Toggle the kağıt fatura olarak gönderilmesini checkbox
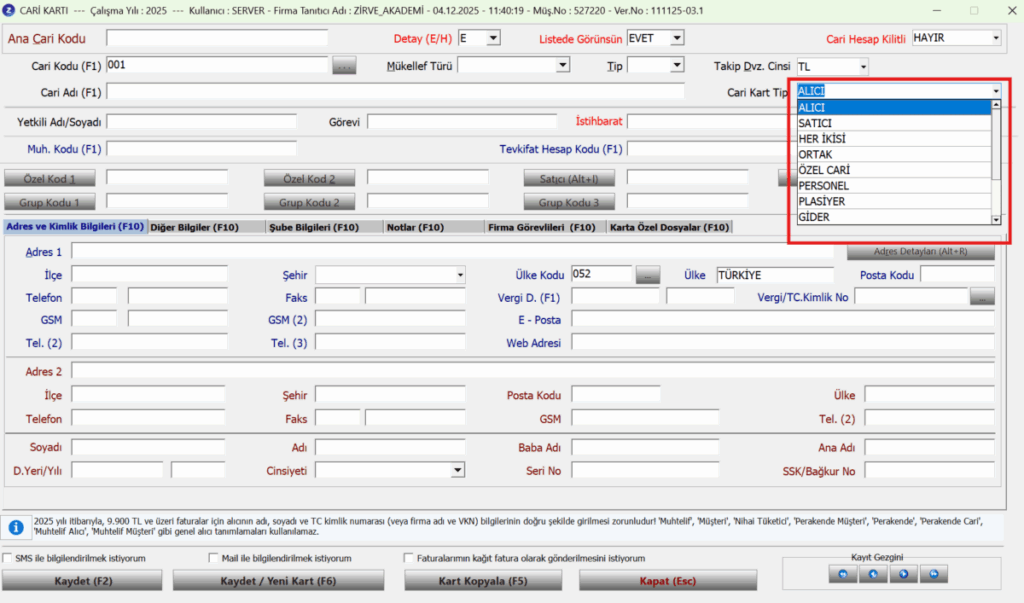Viewport: 1024px width, 603px height. tap(408, 558)
